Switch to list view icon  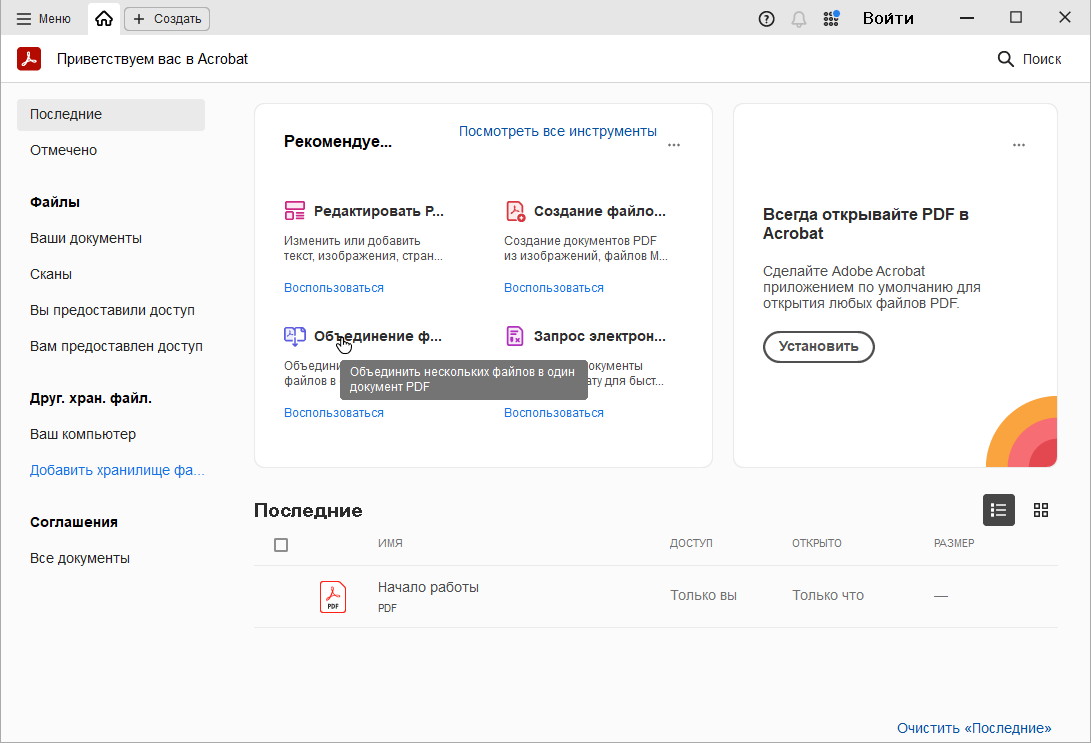[998, 510]
